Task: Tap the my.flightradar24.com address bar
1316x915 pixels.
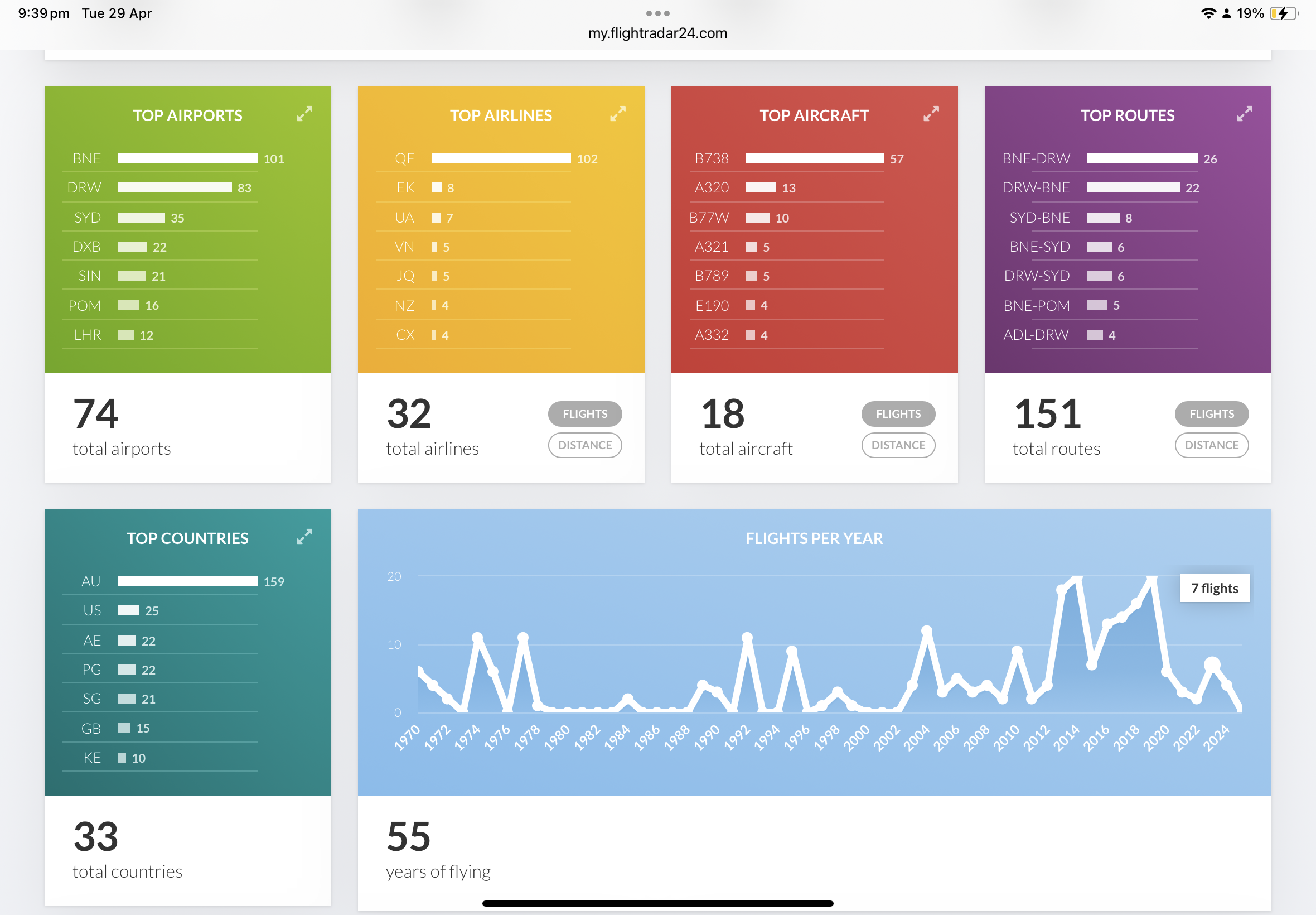Action: pos(657,33)
